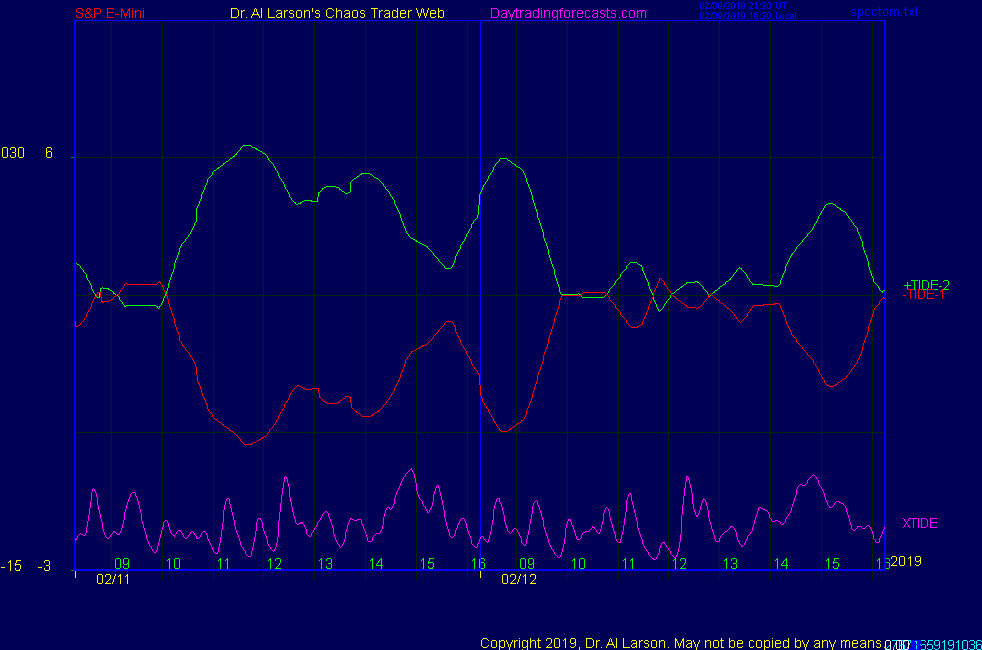Click the red curve's lowest trough on 02/11
Screen dimensions: 982x650
tap(247, 444)
